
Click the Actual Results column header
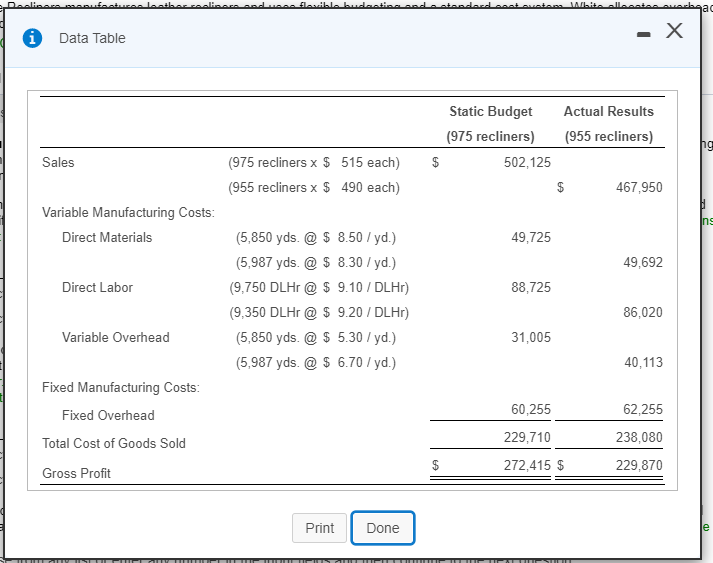click(x=609, y=111)
